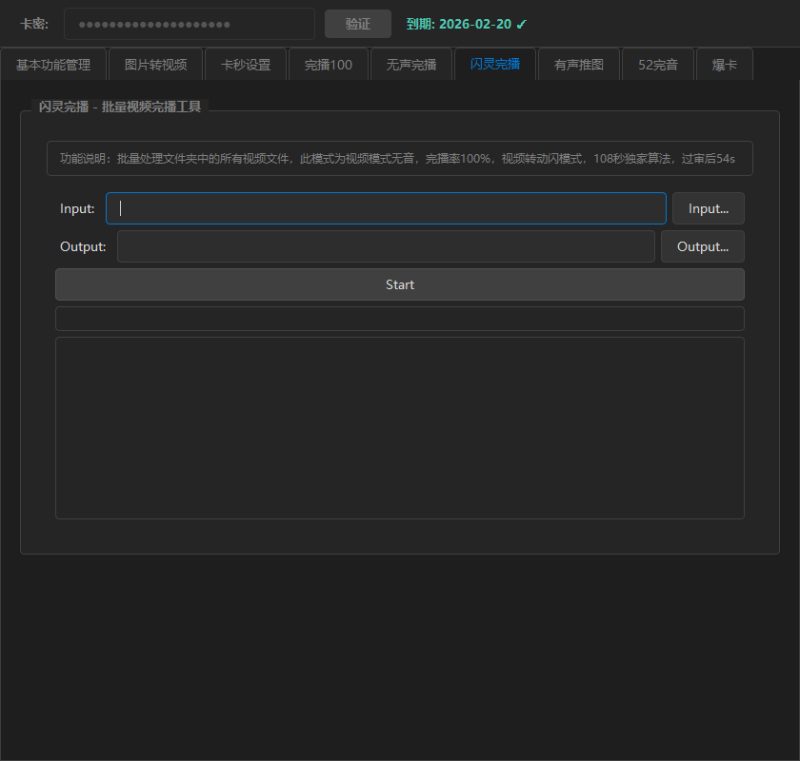Open the 图片转视频 tab
The height and width of the screenshot is (761, 800).
(x=155, y=65)
